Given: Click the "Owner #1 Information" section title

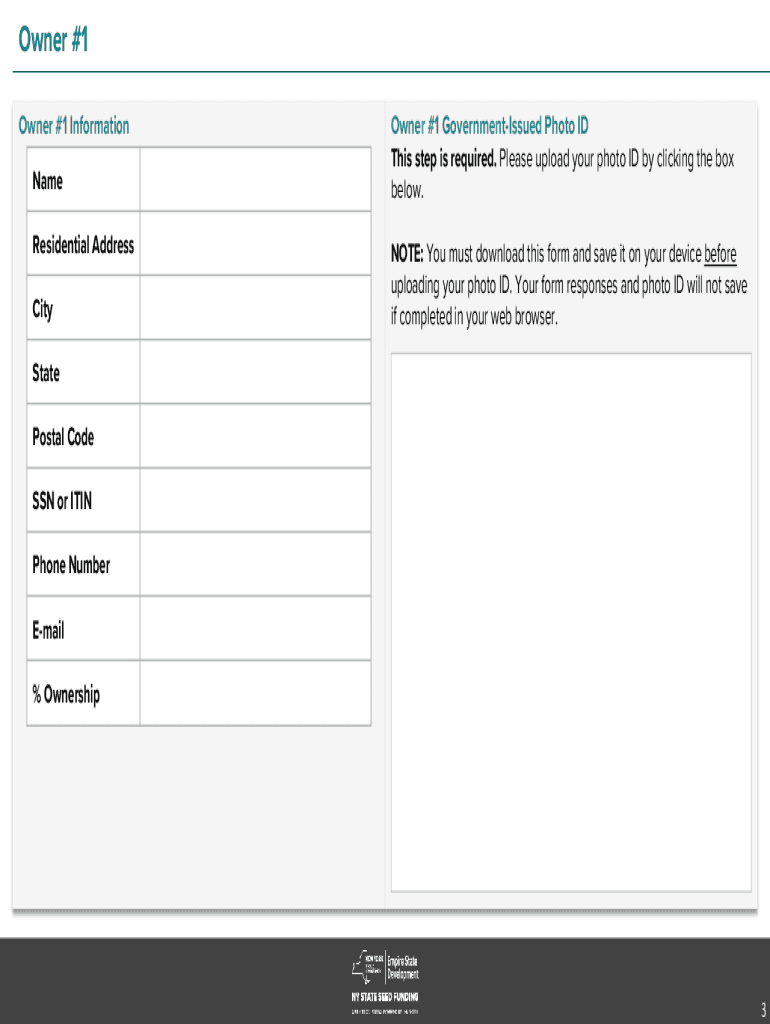Looking at the screenshot, I should [73, 126].
